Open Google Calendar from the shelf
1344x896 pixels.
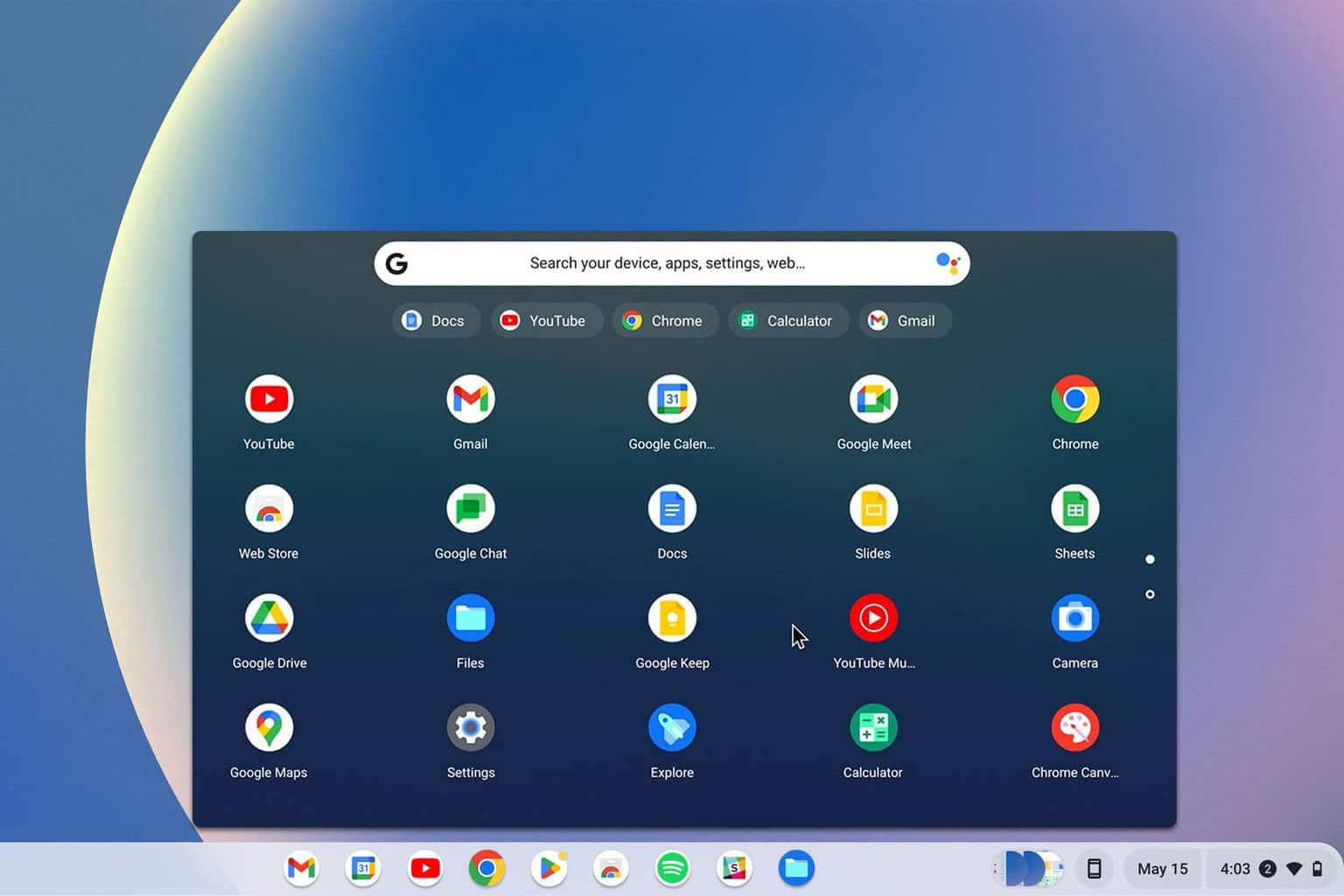click(x=363, y=868)
